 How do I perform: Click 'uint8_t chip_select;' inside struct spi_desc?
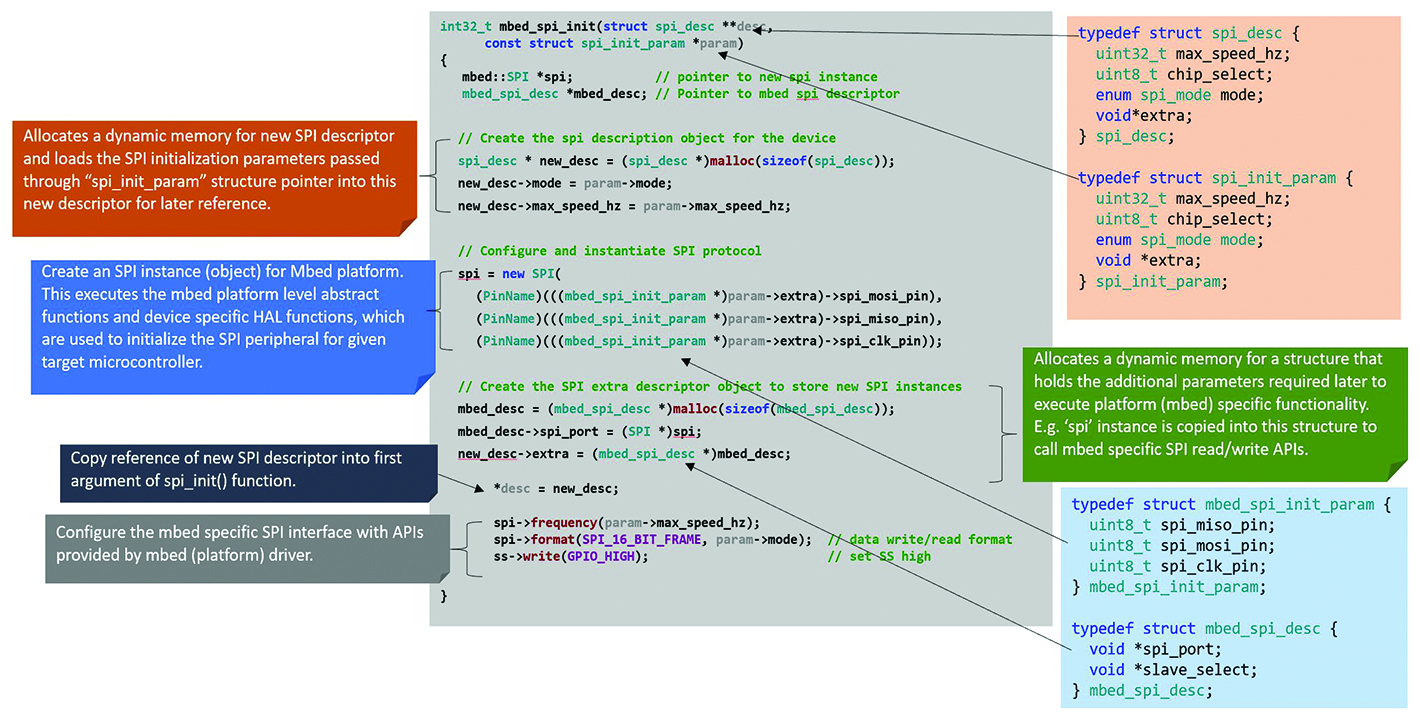[x=1184, y=75]
